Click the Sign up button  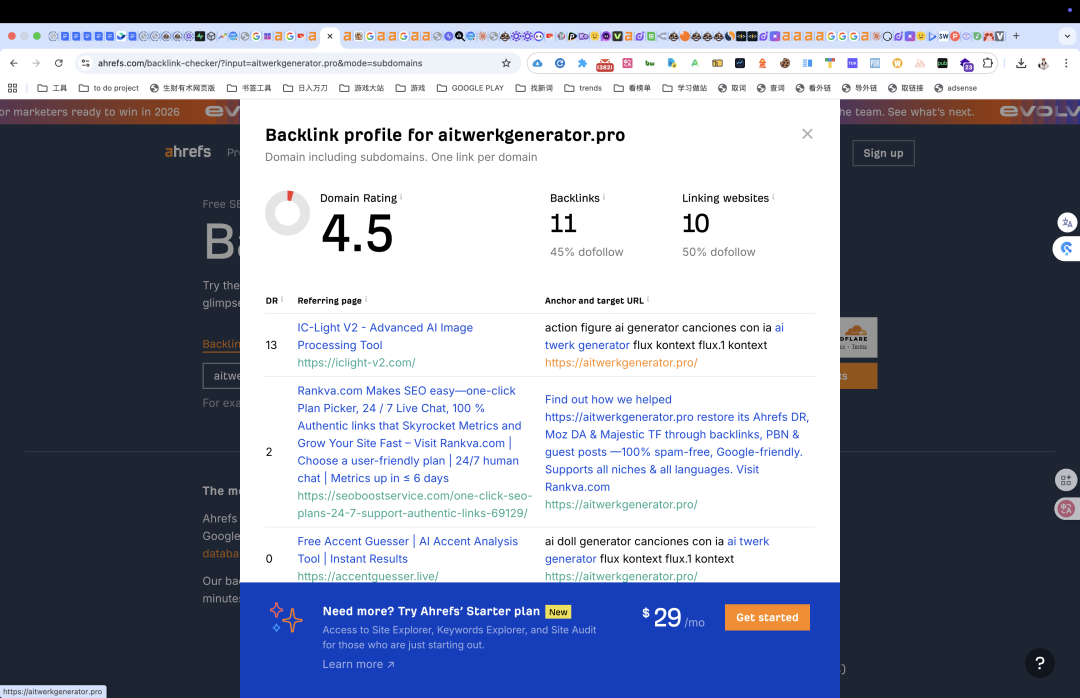pyautogui.click(x=883, y=153)
